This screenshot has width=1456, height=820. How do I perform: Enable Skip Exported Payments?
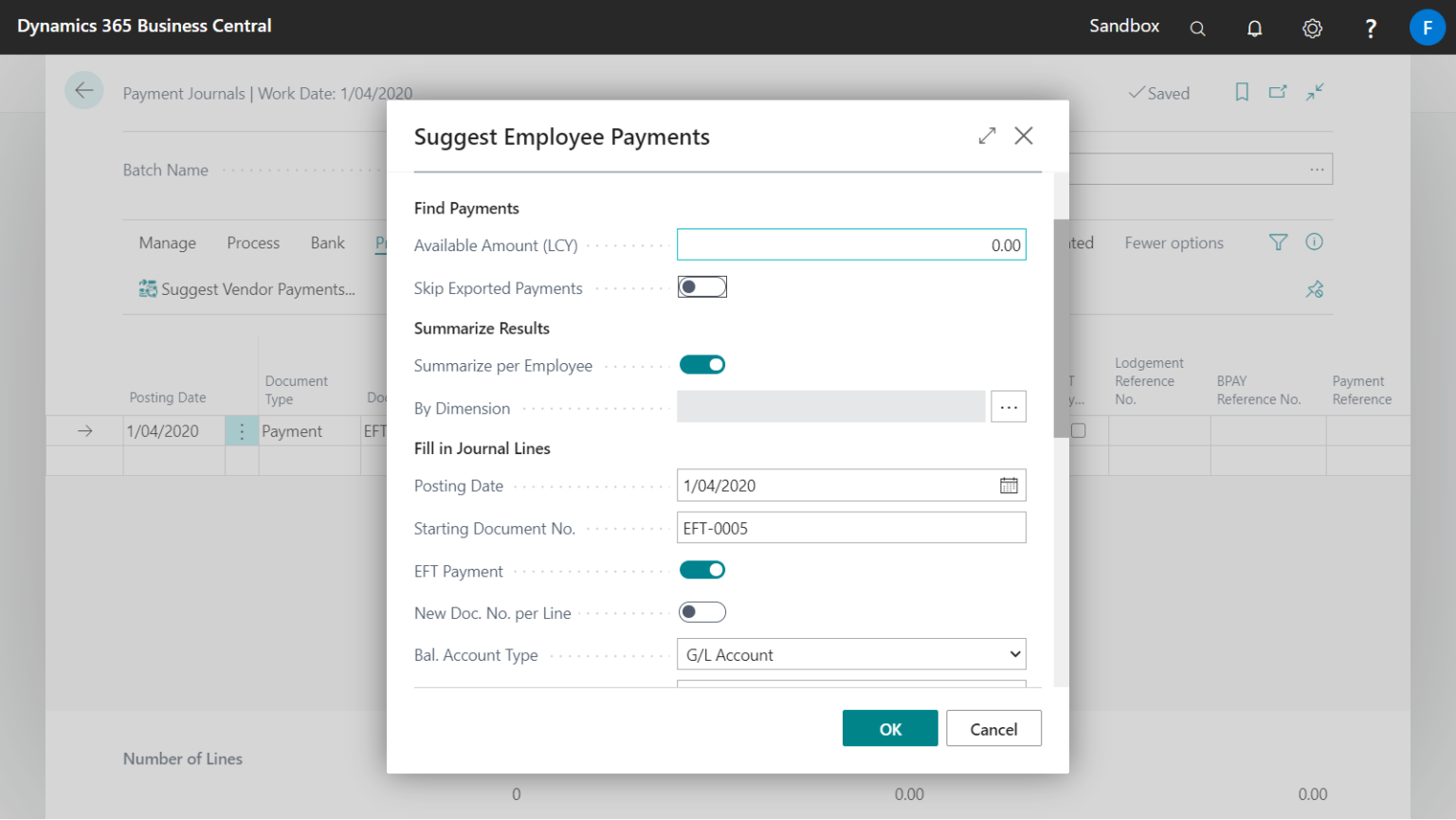coord(701,286)
